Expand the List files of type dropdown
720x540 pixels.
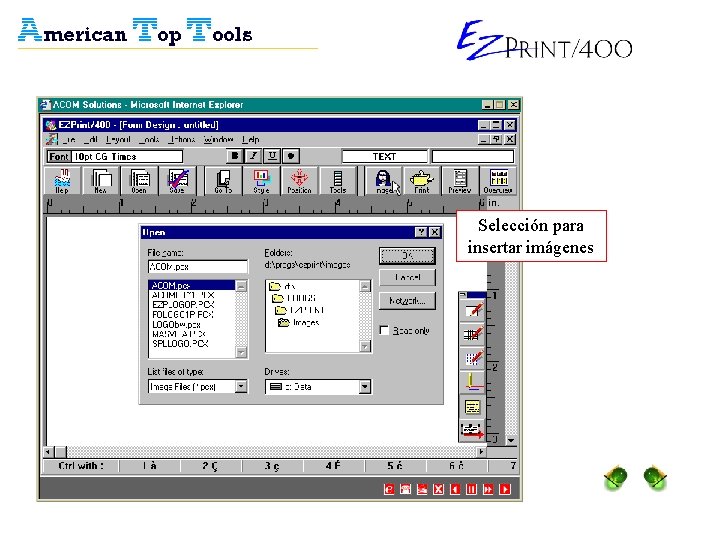pyautogui.click(x=241, y=387)
